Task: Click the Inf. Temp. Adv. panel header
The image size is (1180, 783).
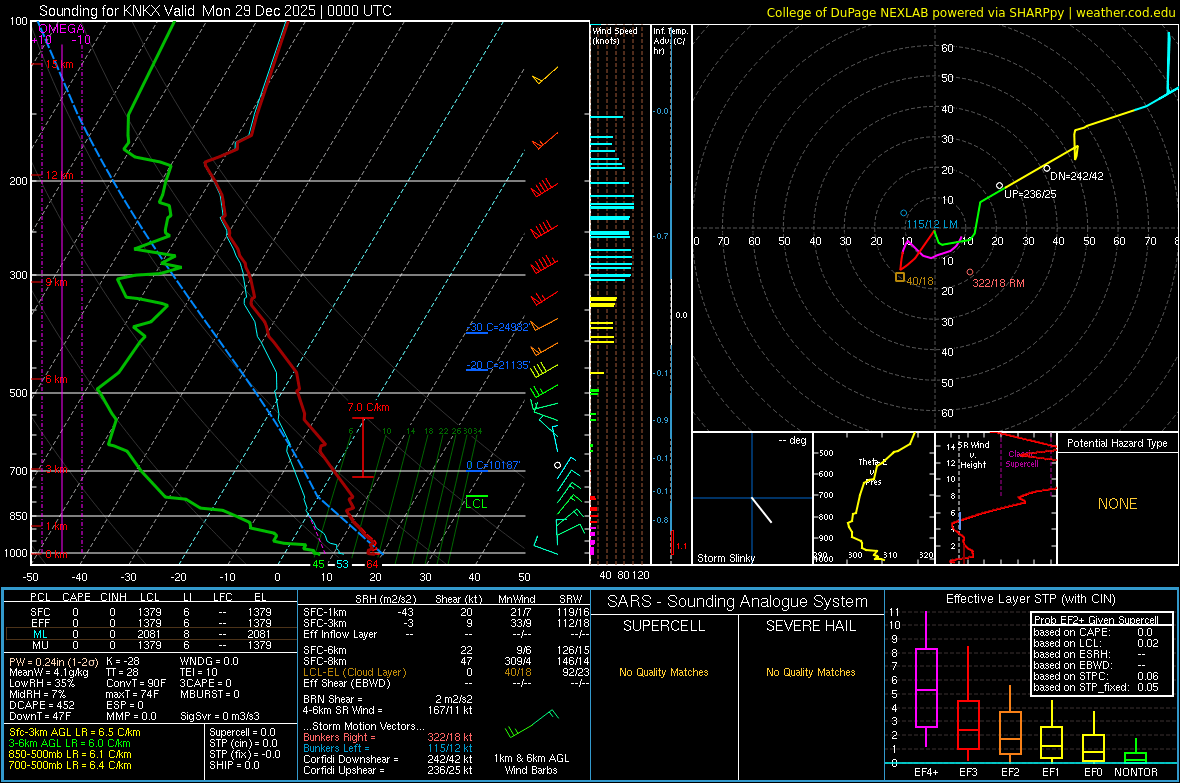Action: (670, 41)
